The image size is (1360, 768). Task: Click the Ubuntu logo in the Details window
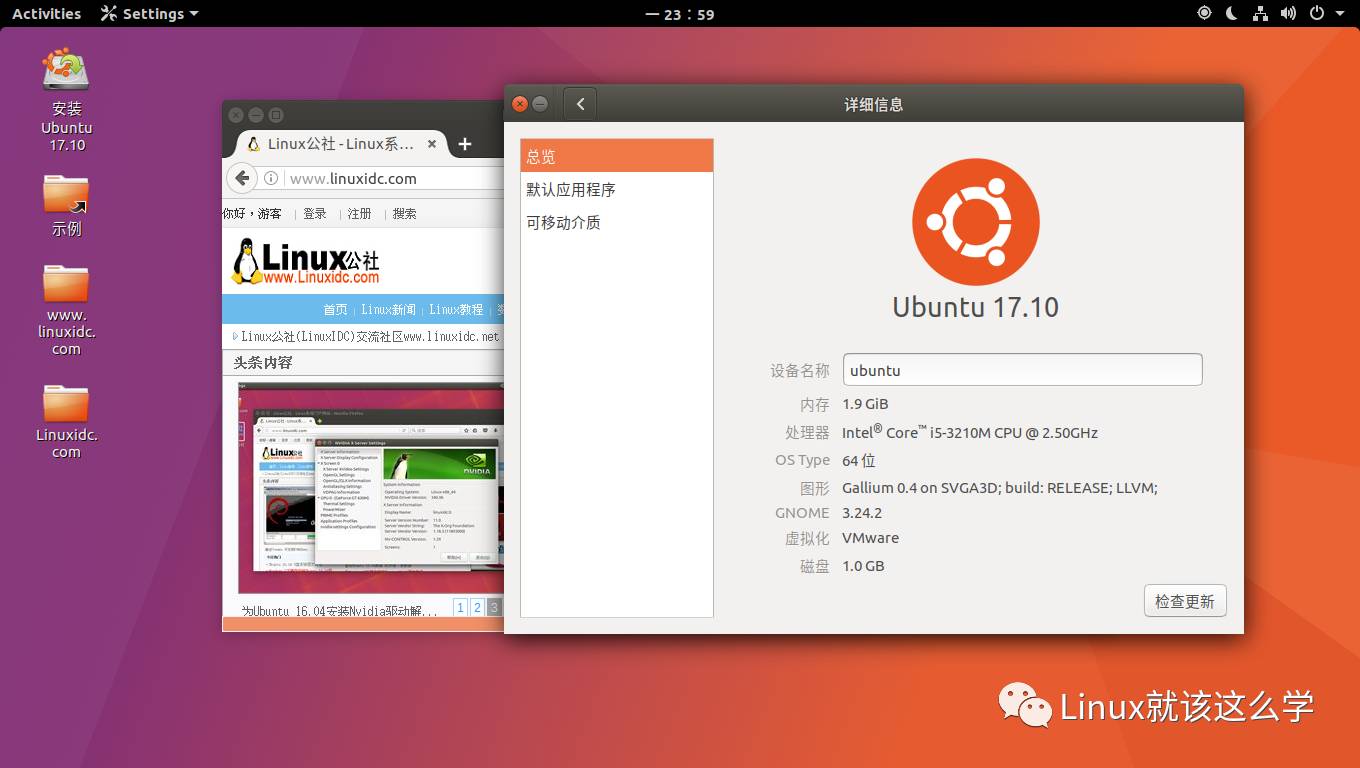(975, 222)
